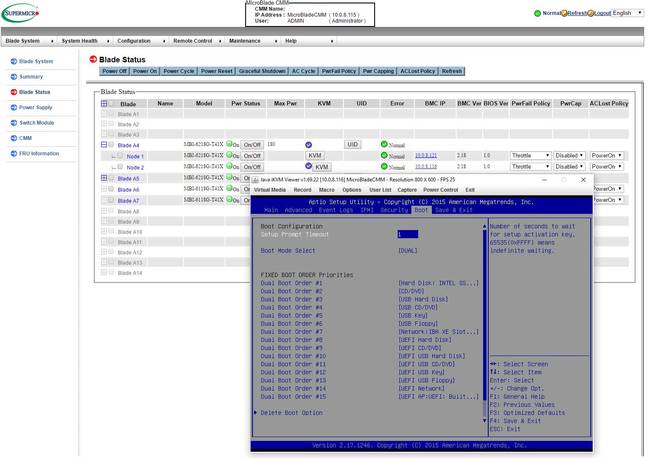This screenshot has height=458, width=648.
Task: Click the BIOS setup vertical scrollbar
Action: (x=485, y=323)
